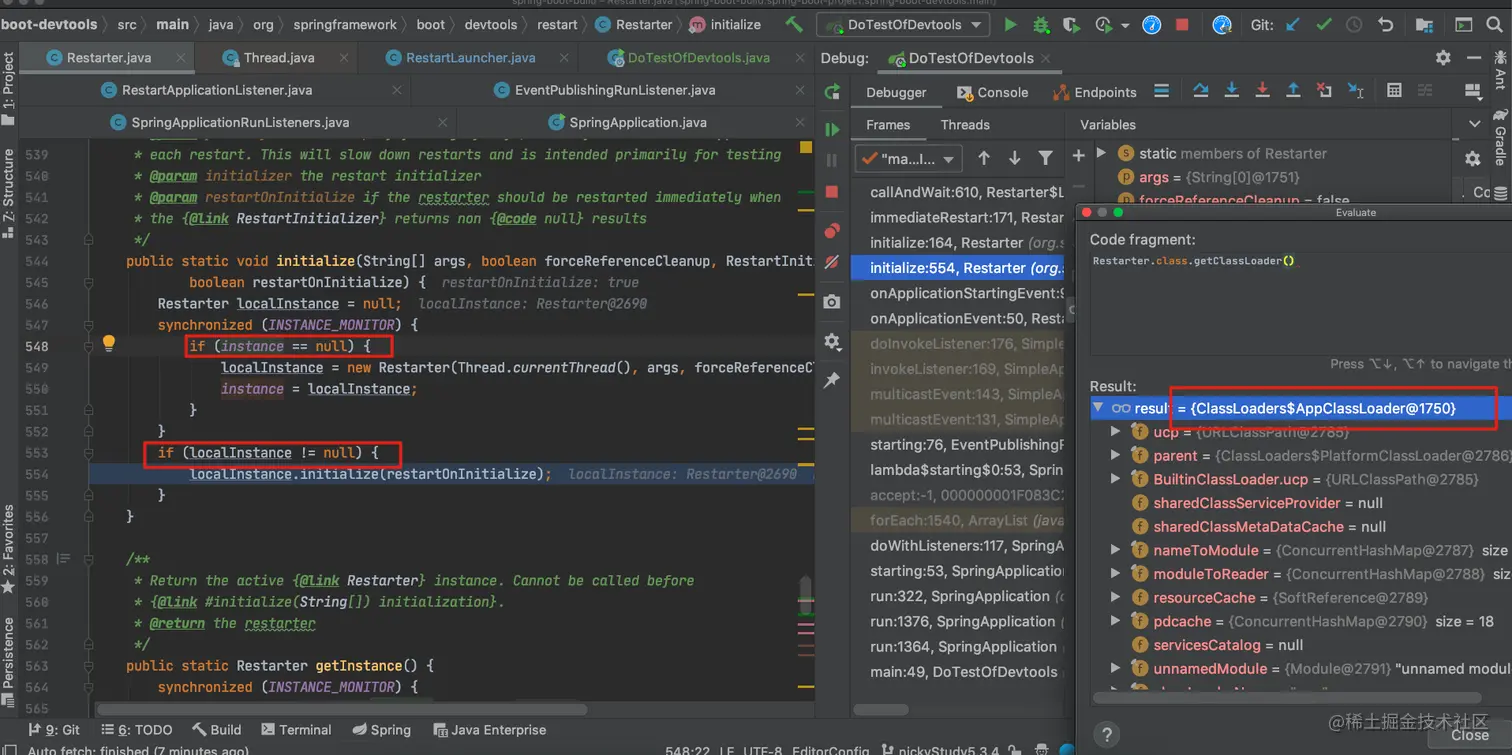The height and width of the screenshot is (755, 1512).
Task: Open debug tool window settings gear
Action: (x=1443, y=58)
